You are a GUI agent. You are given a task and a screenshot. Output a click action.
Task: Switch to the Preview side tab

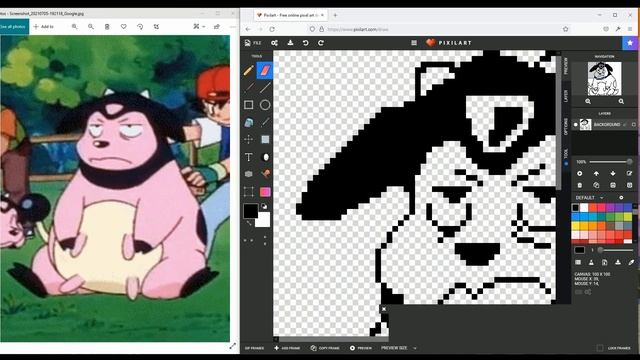pos(566,66)
